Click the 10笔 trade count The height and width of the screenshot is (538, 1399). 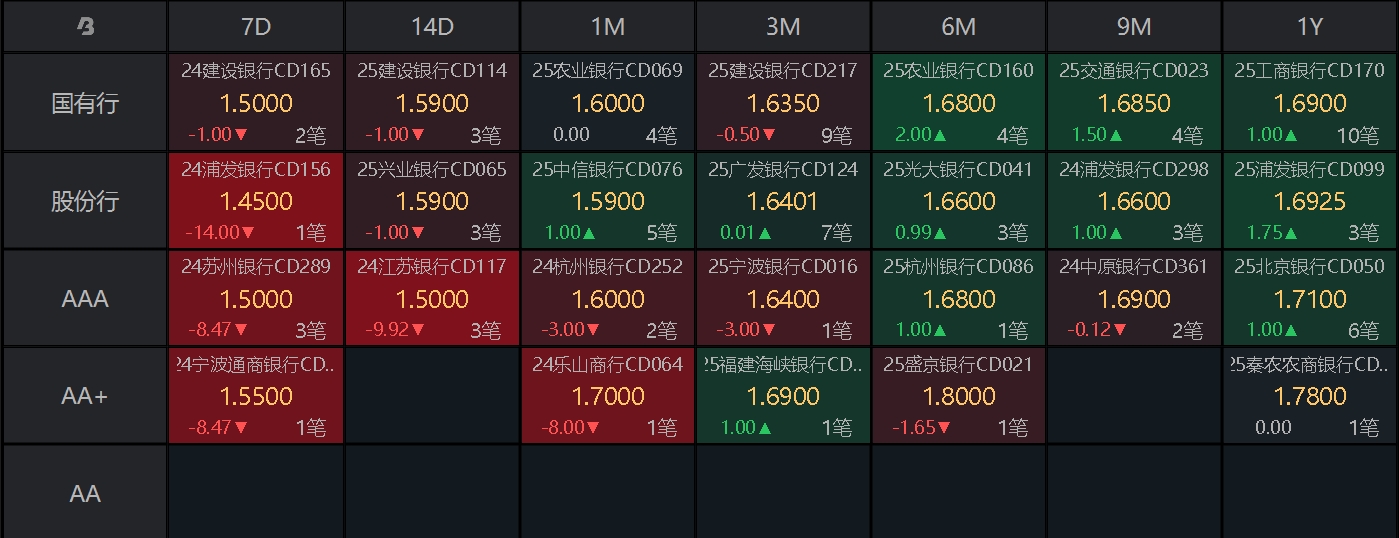1358,135
